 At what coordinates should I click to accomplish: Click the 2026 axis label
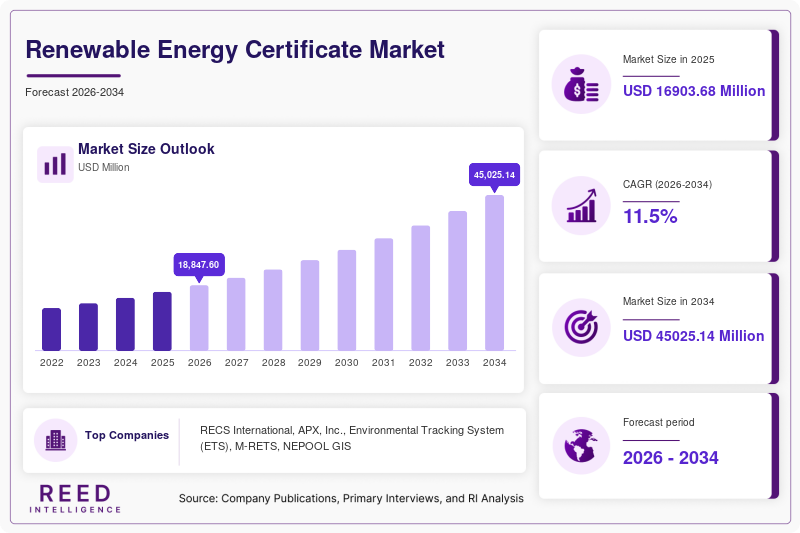(x=199, y=363)
